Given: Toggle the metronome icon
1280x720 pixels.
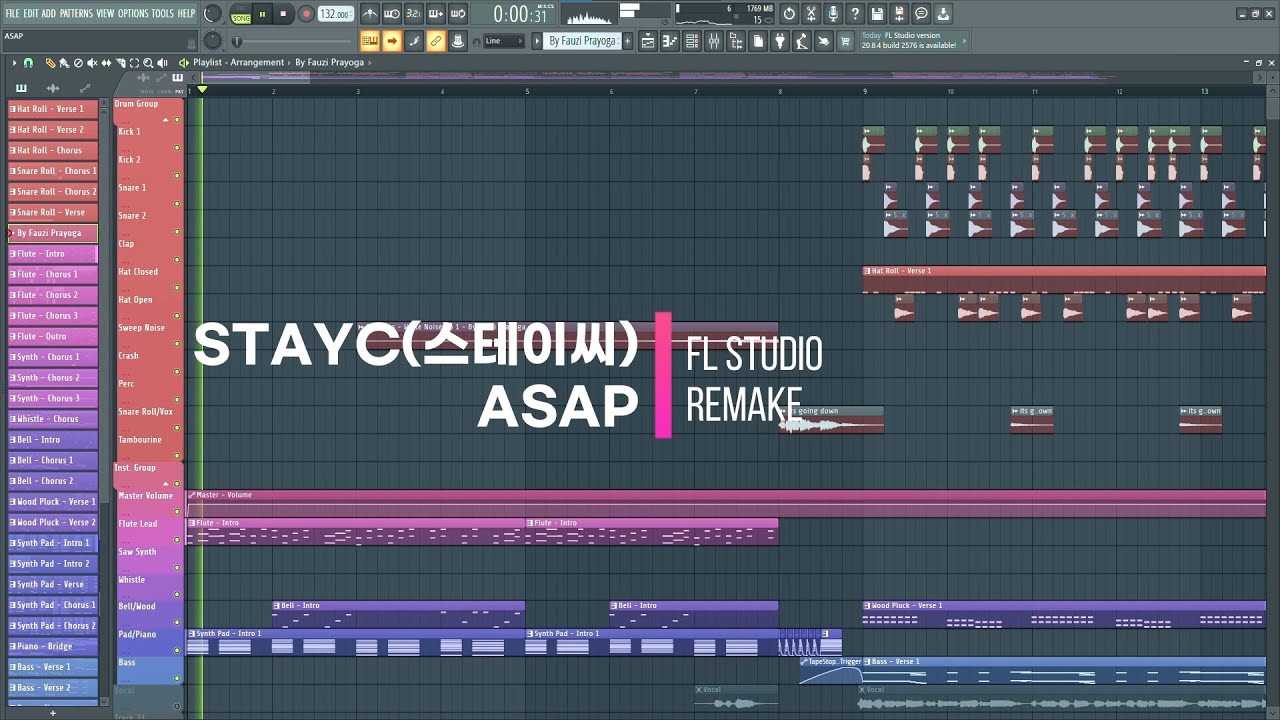Looking at the screenshot, I should pyautogui.click(x=370, y=14).
